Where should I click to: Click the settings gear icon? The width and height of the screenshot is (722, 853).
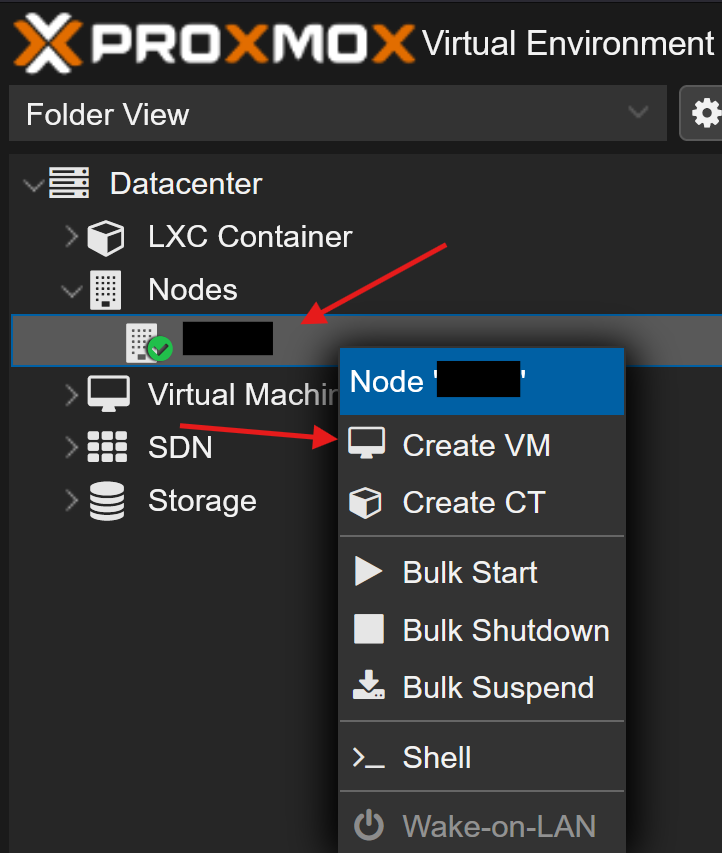tap(706, 113)
